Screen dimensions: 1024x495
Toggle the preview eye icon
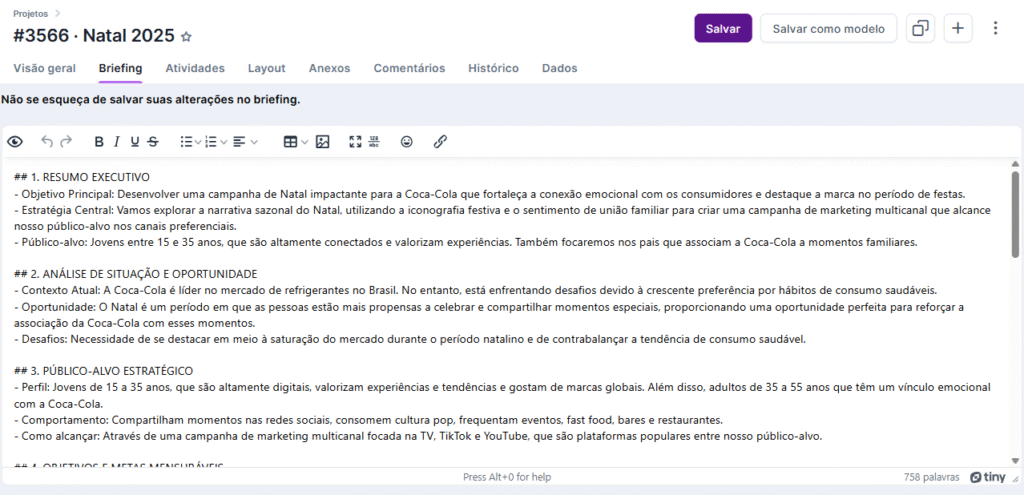pos(14,142)
